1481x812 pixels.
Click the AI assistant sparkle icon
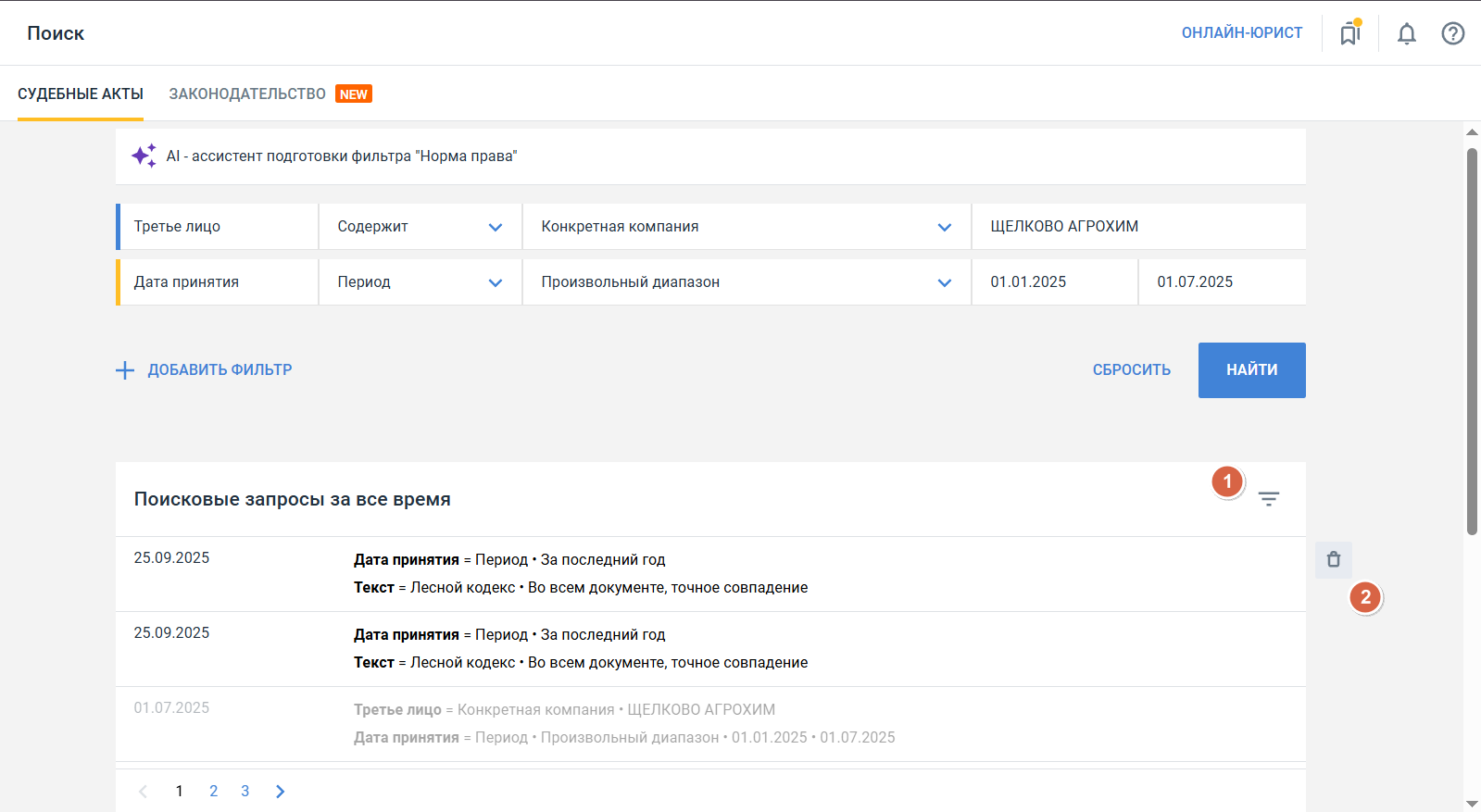(144, 156)
